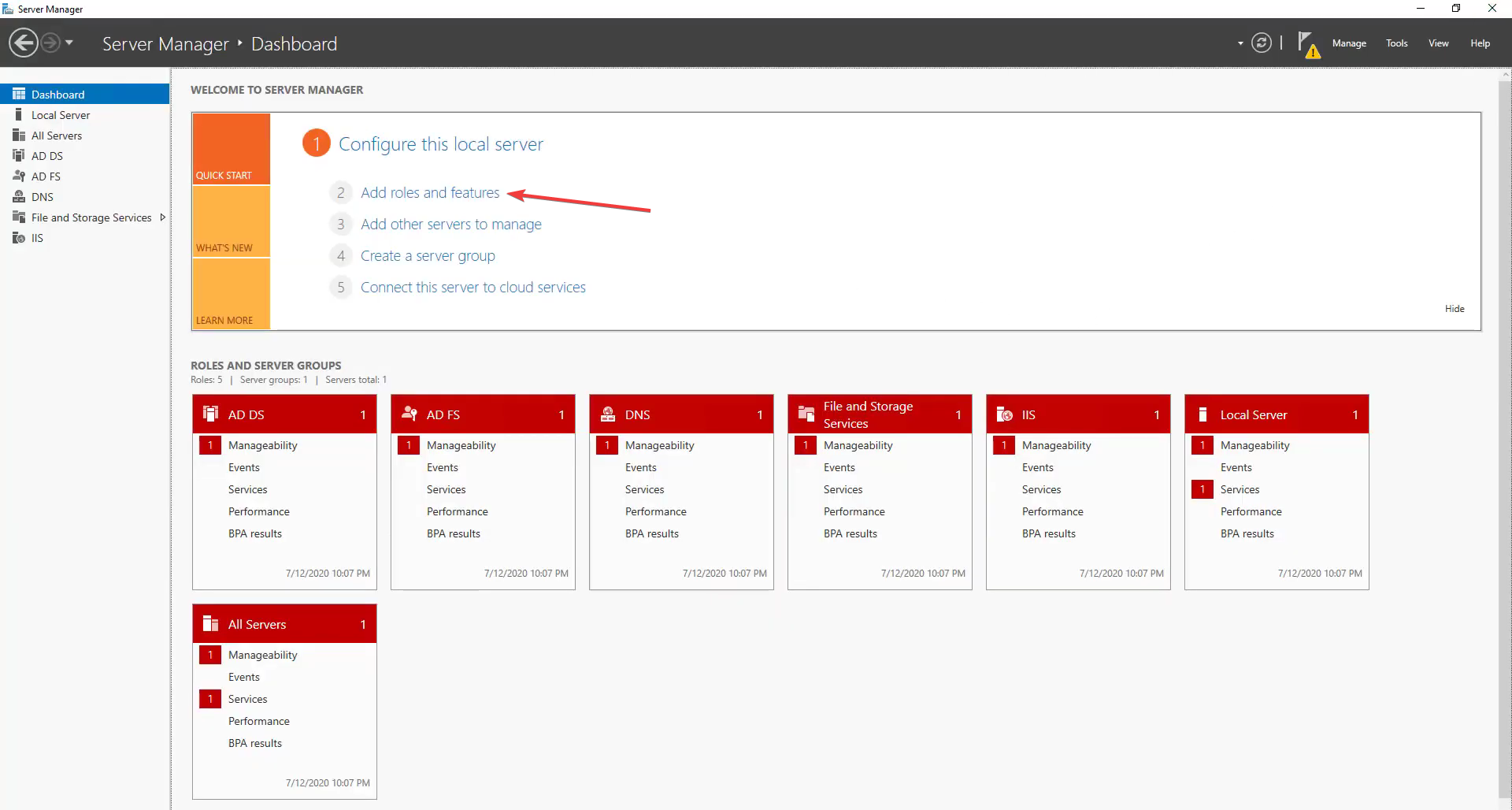
Task: Click the AD DS tile title
Action: click(246, 414)
